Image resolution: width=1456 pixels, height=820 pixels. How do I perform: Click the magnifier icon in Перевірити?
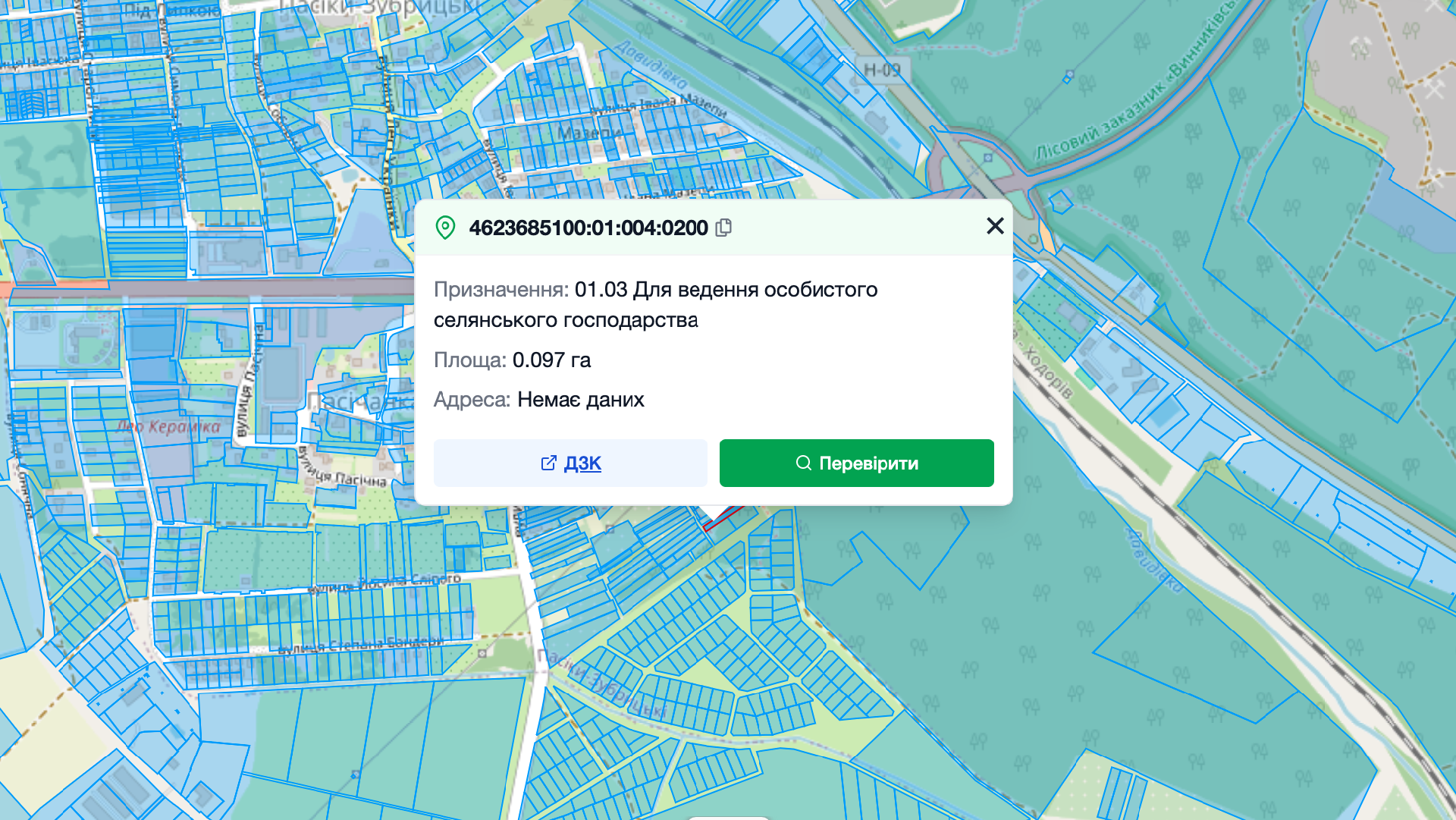pos(803,463)
